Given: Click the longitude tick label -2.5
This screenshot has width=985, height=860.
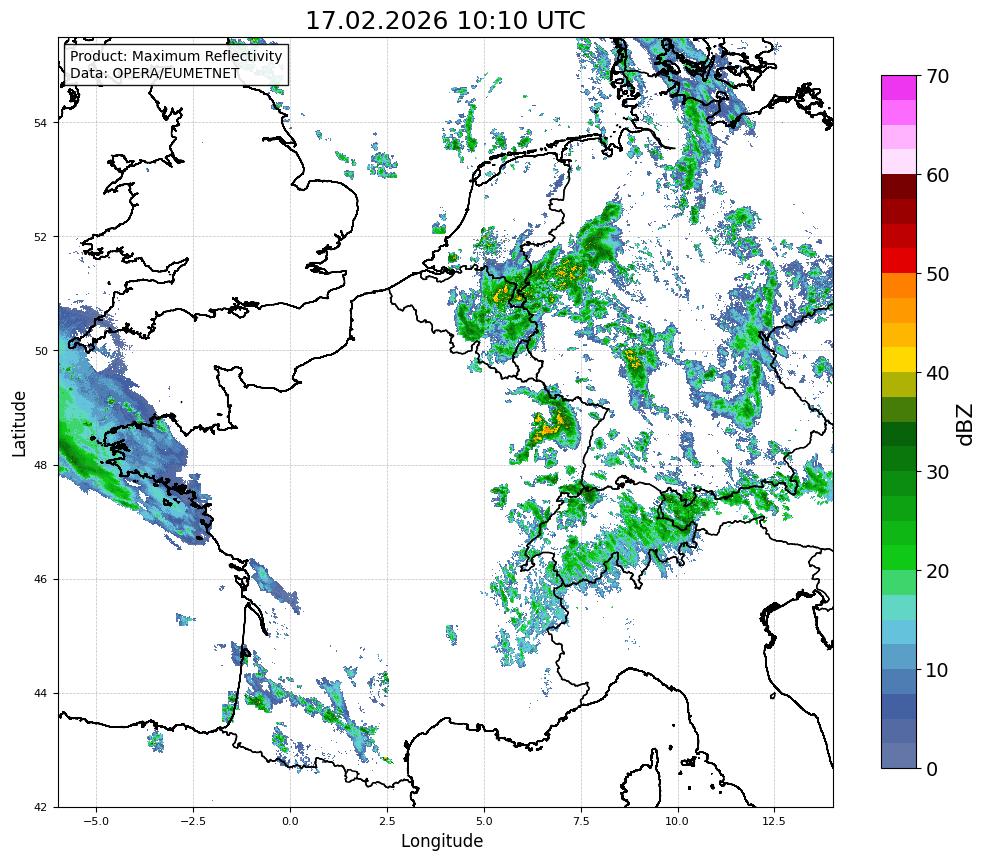Looking at the screenshot, I should click(x=193, y=821).
